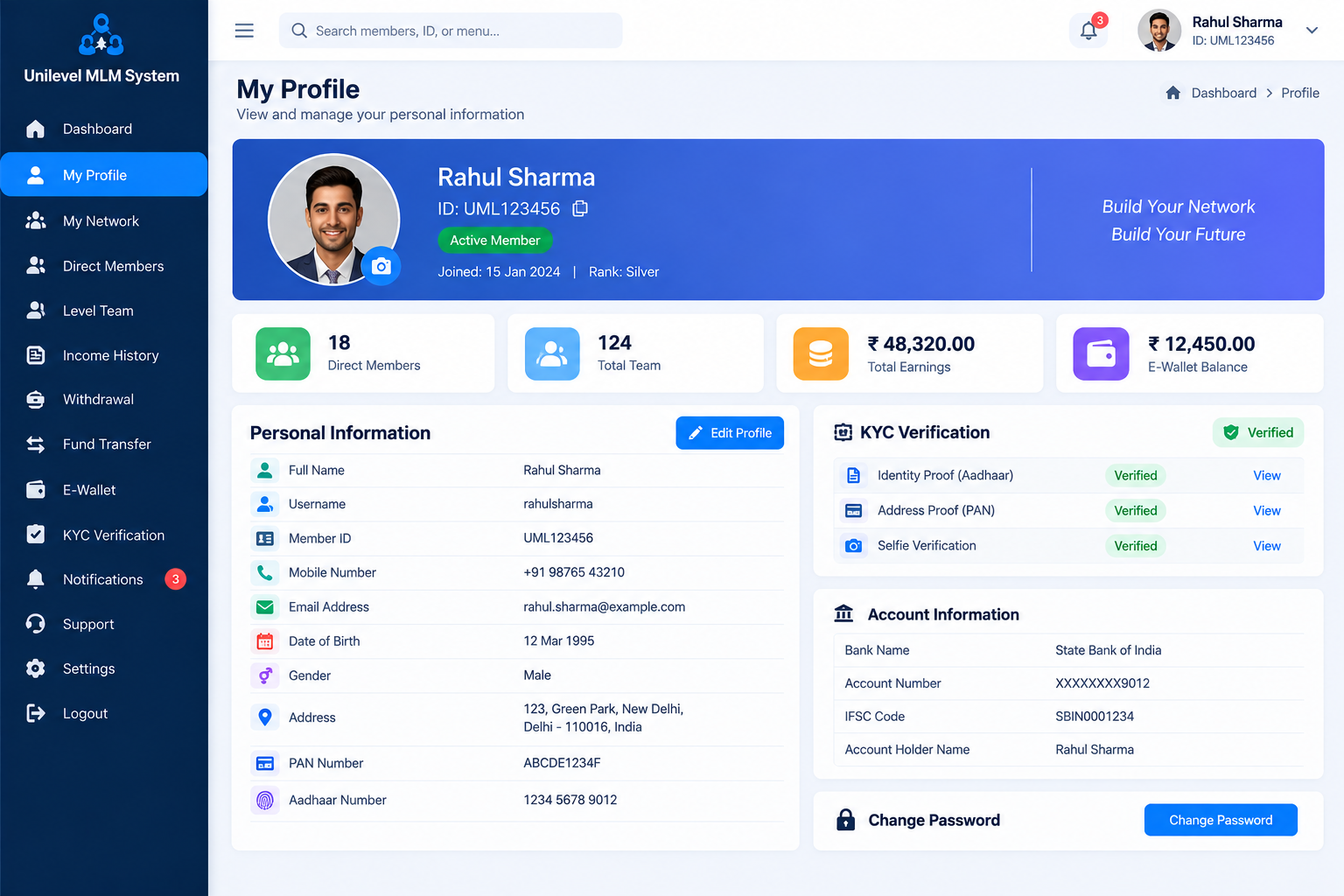Open E-Wallet from the sidebar
This screenshot has height=896, width=1344.
pyautogui.click(x=104, y=490)
